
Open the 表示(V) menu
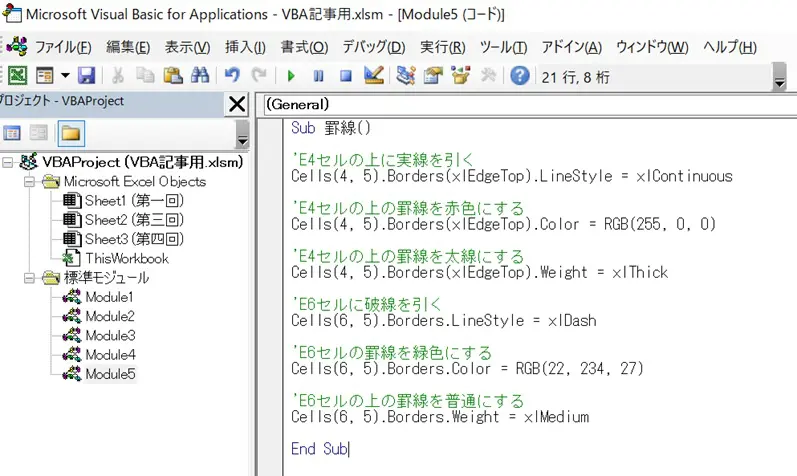[x=187, y=47]
